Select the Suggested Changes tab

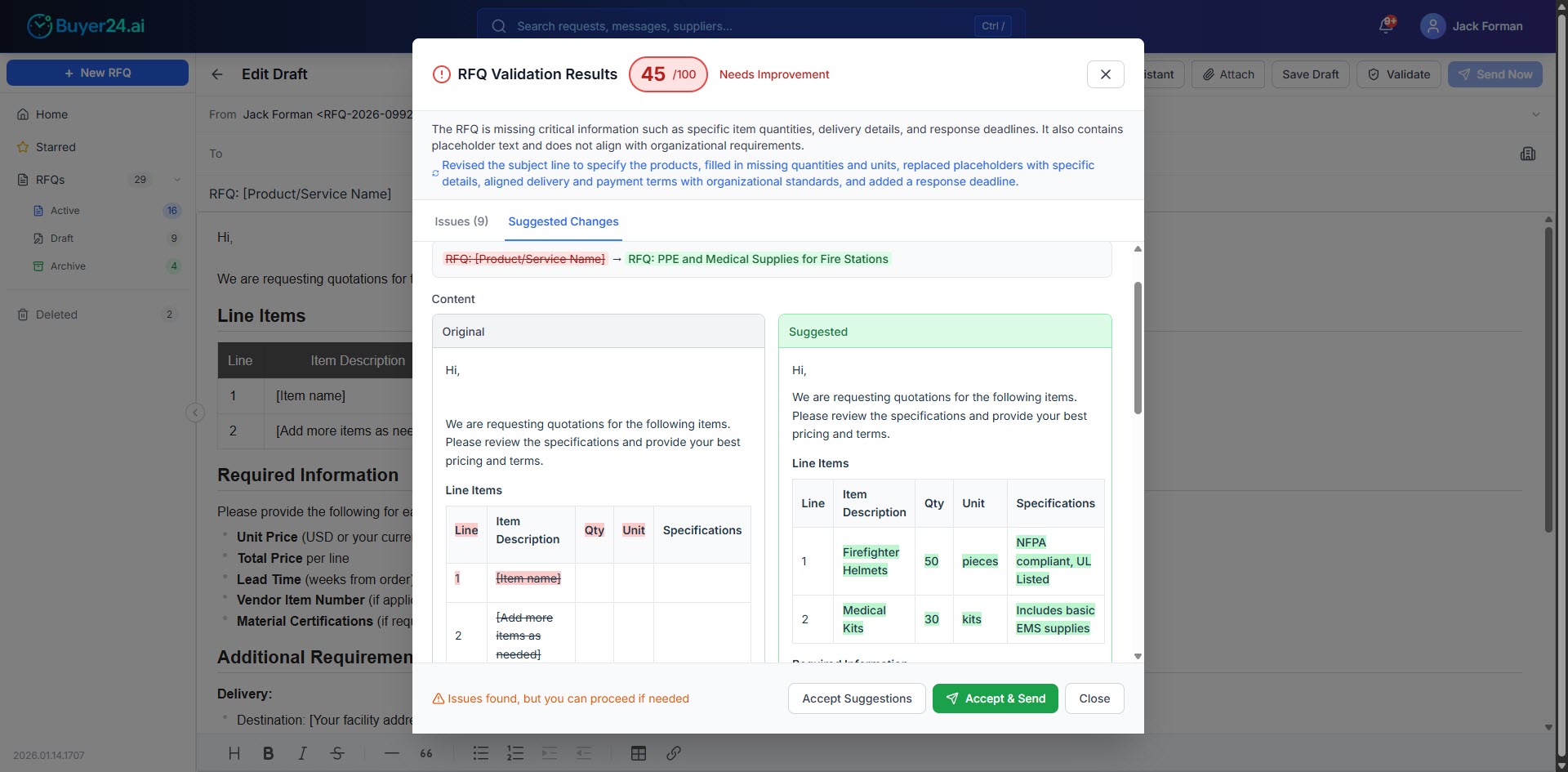pos(563,221)
